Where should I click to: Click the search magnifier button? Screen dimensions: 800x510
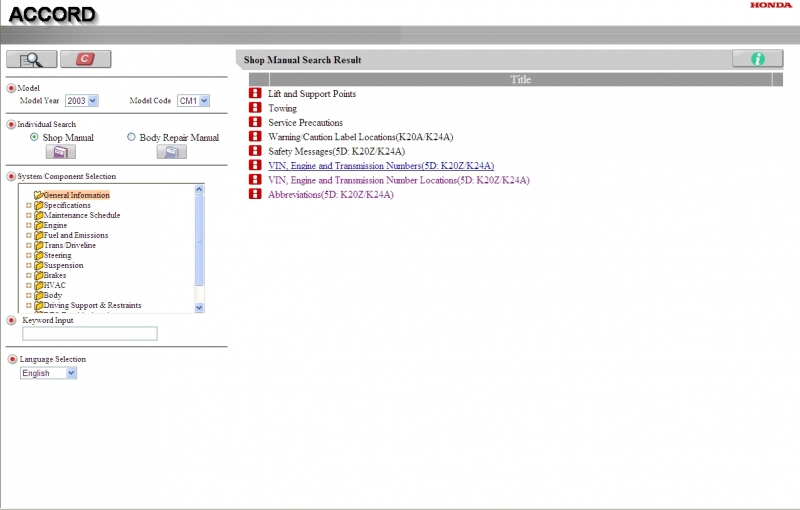click(x=32, y=59)
